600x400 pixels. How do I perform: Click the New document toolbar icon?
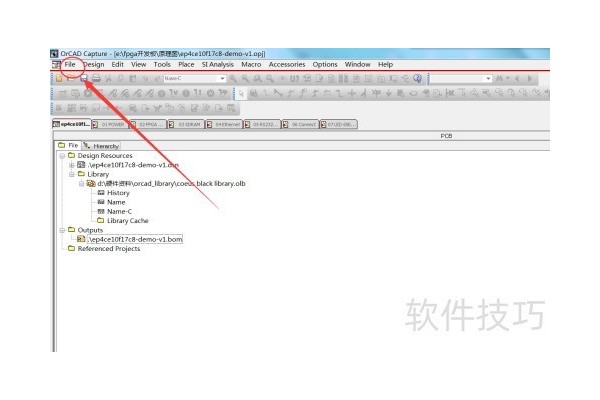click(59, 78)
